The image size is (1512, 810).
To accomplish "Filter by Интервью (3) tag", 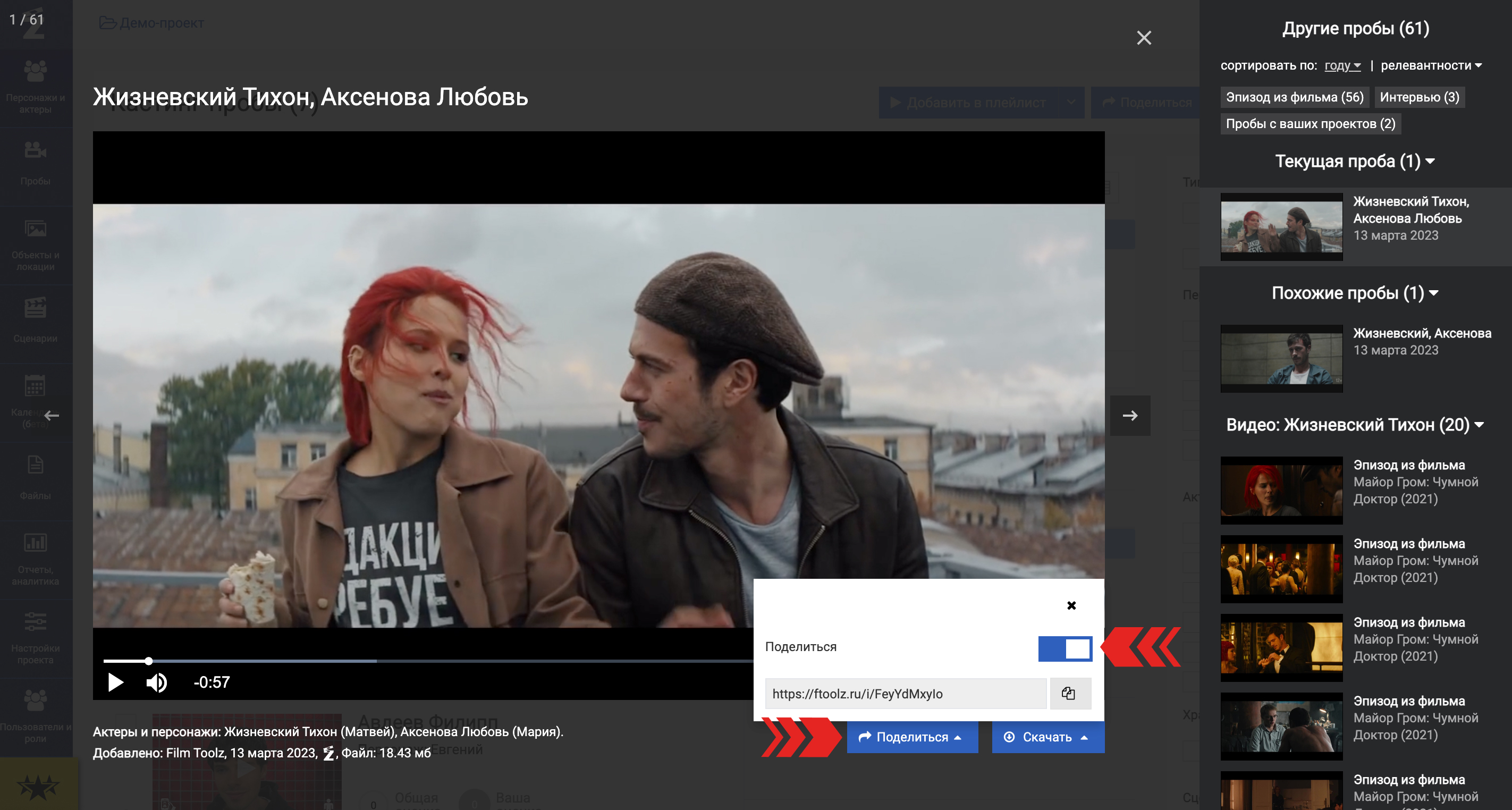I will click(x=1420, y=97).
